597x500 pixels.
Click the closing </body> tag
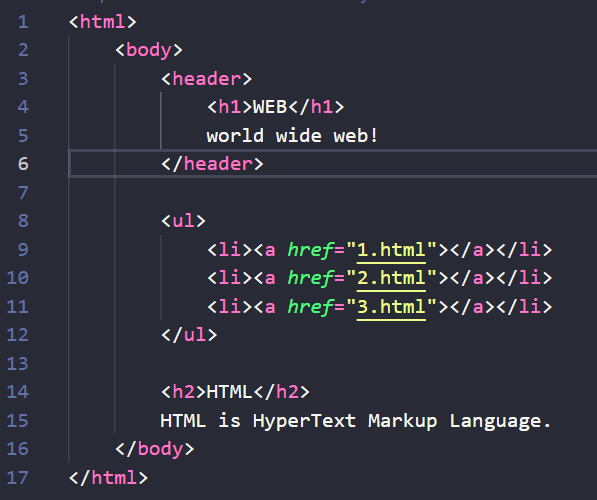click(x=155, y=449)
